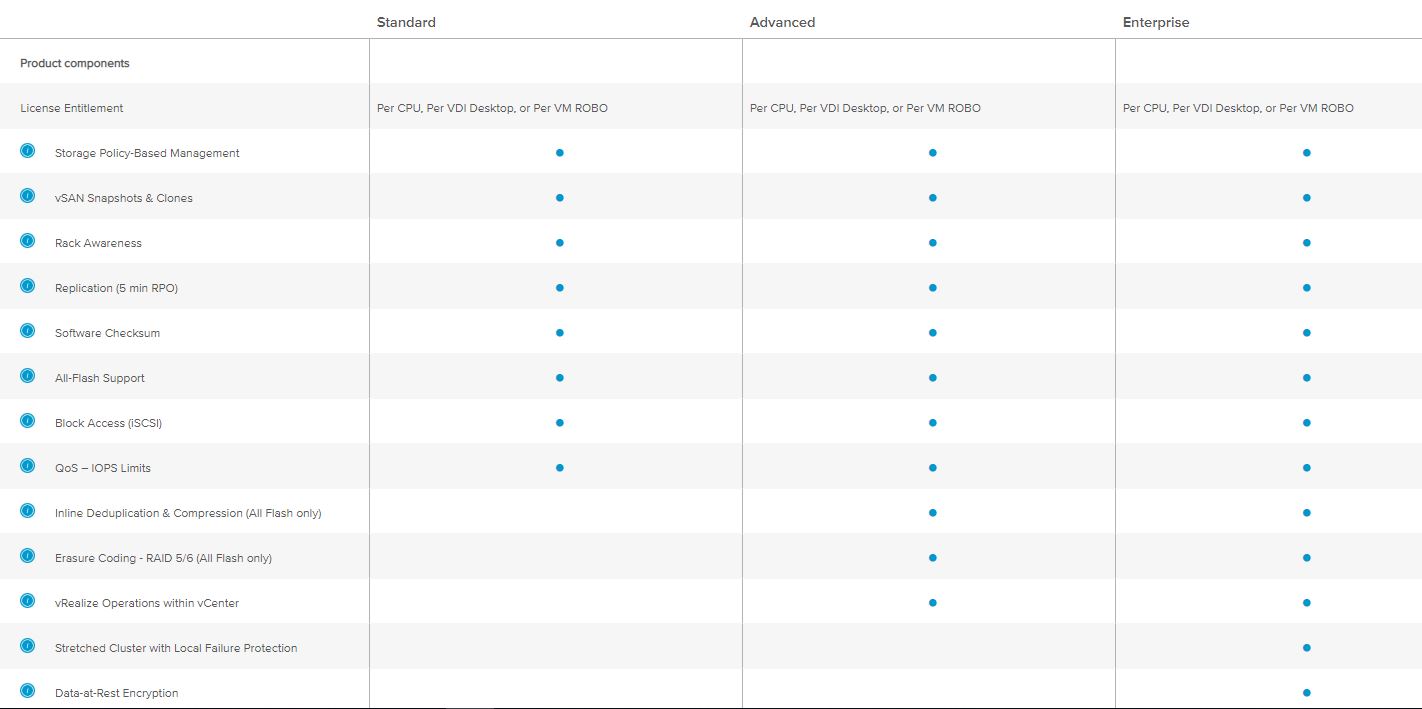1422x709 pixels.
Task: Show info for QoS – IOPS Limits
Action: tap(27, 465)
